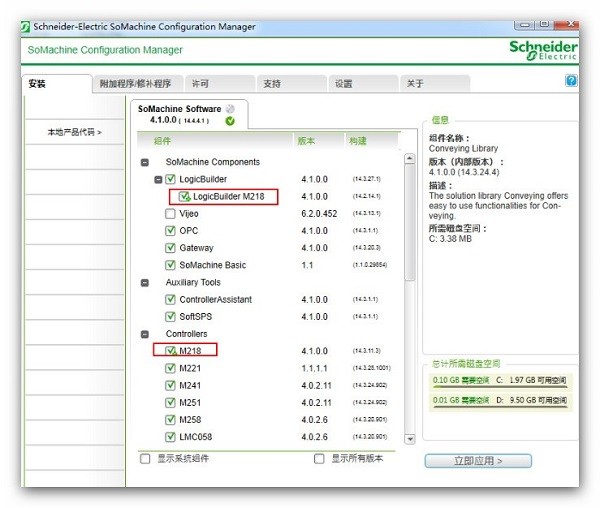Screen dimensions: 600x508
Task: Toggle the OPC checkbox
Action: click(170, 231)
